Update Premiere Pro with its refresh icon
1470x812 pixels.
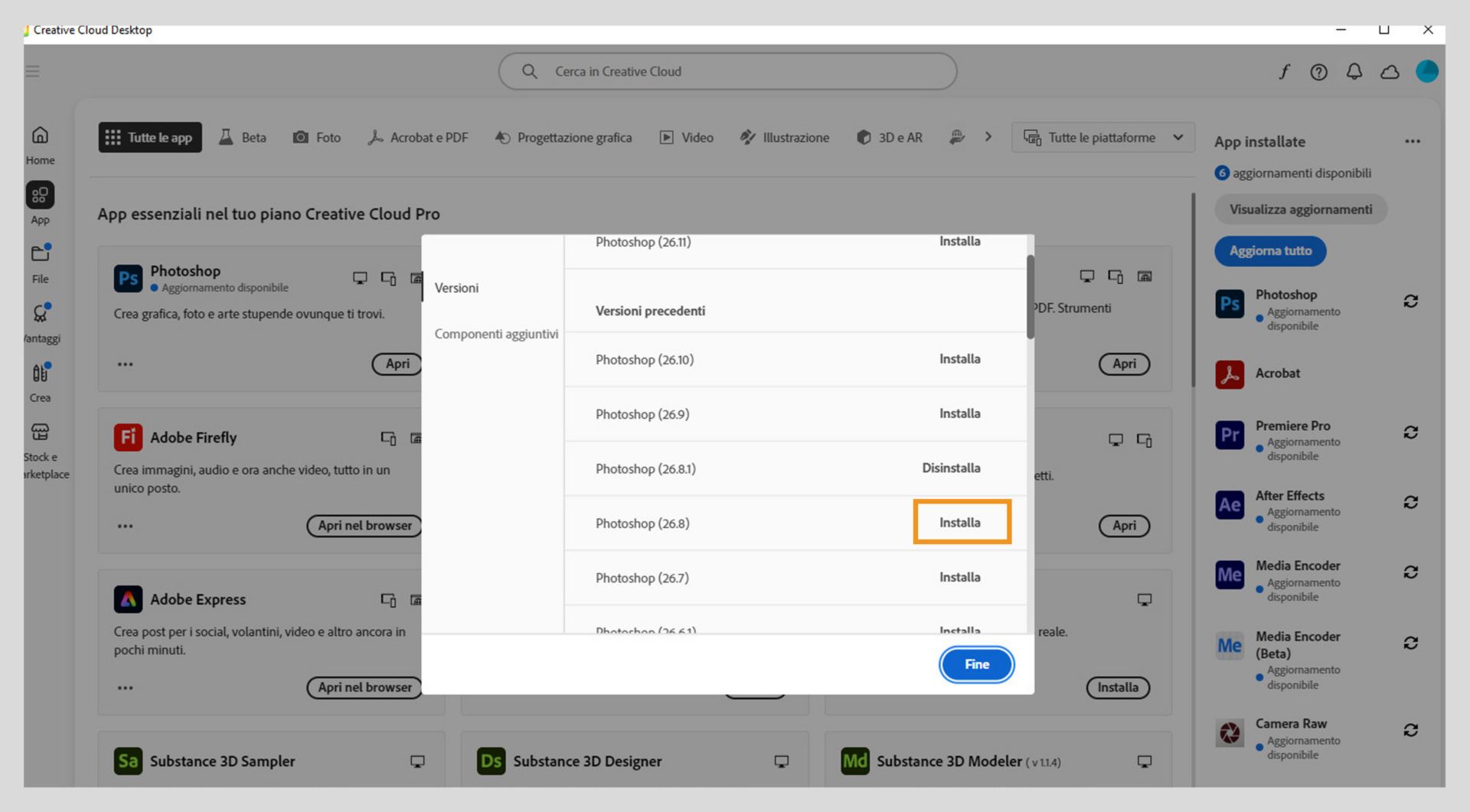tap(1410, 432)
